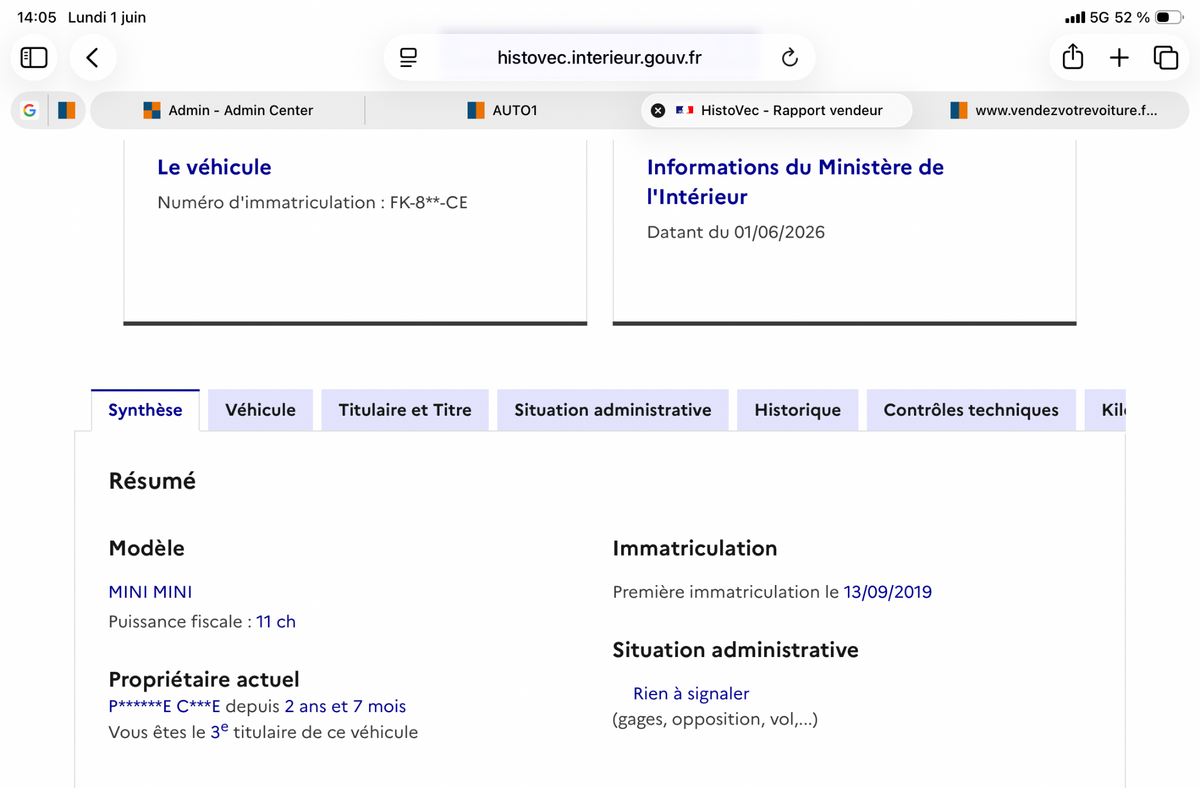This screenshot has height=788, width=1200.
Task: Toggle the Safari sidebar icon
Action: 34,58
